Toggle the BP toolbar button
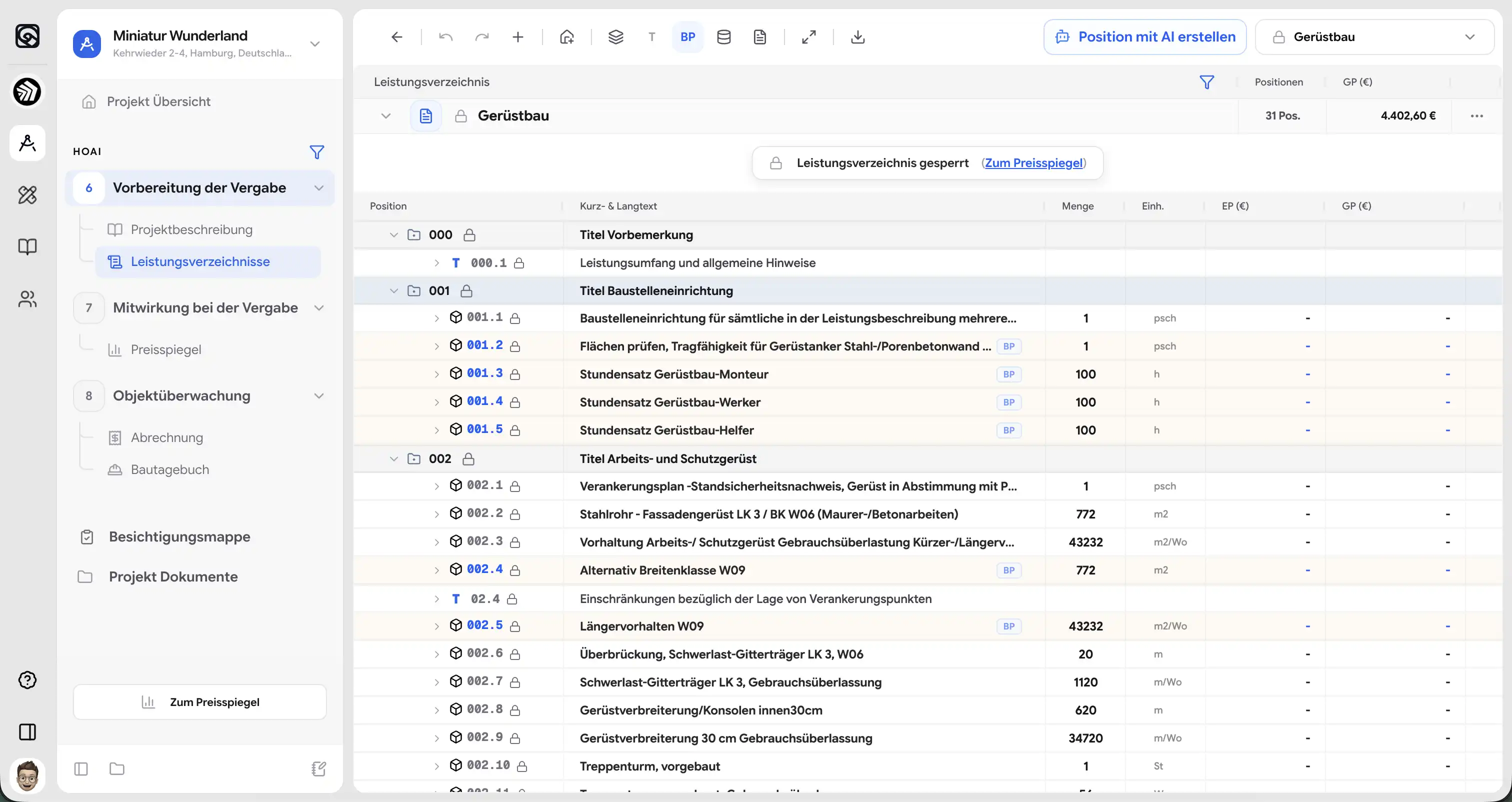 tap(688, 37)
